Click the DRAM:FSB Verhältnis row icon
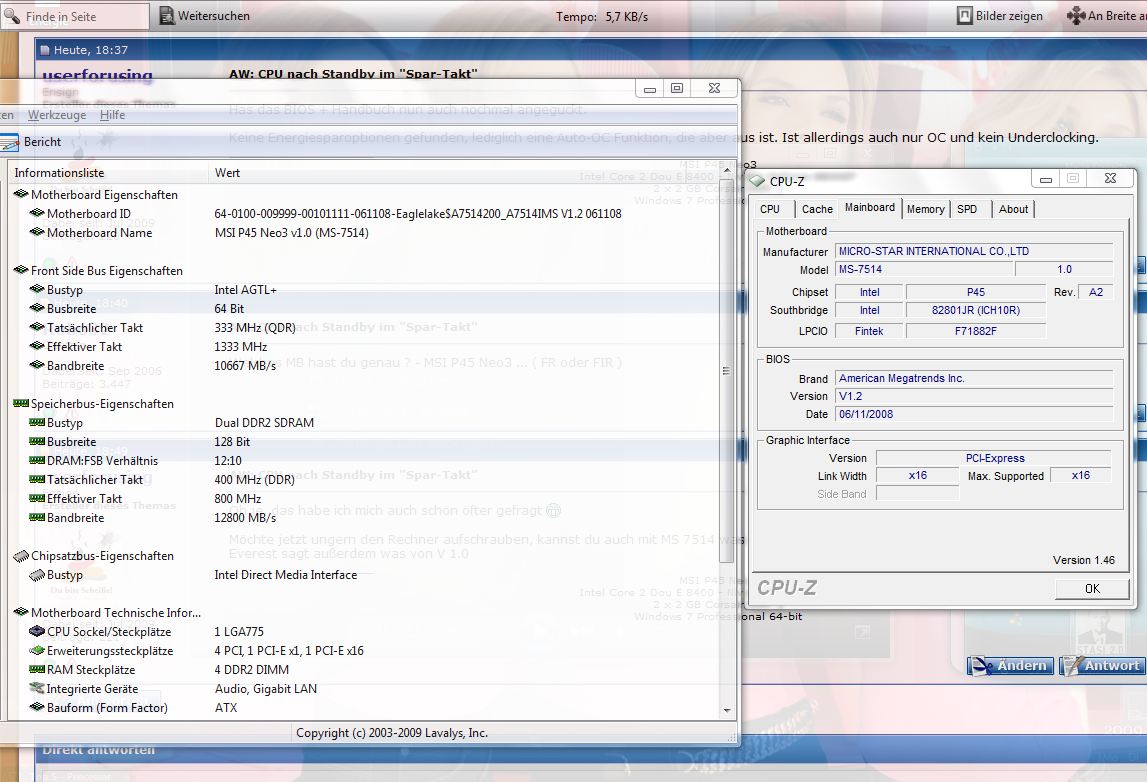Screen dimensions: 1147x782 (x=37, y=461)
